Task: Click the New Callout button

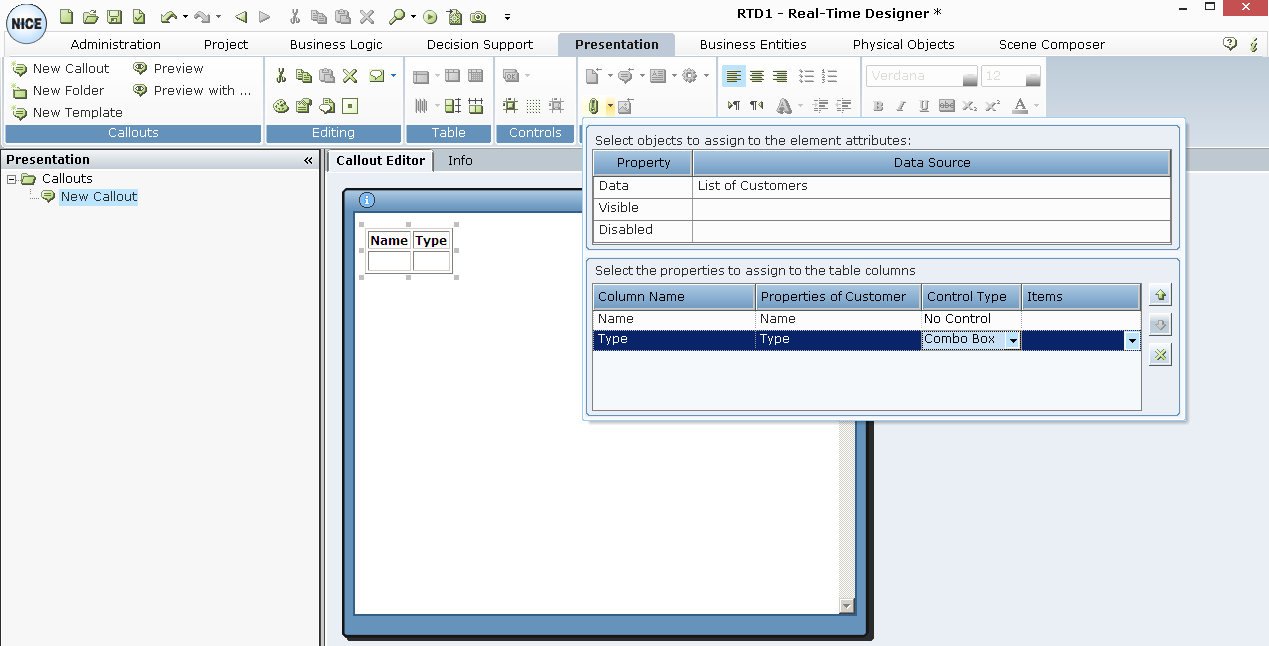Action: click(60, 68)
